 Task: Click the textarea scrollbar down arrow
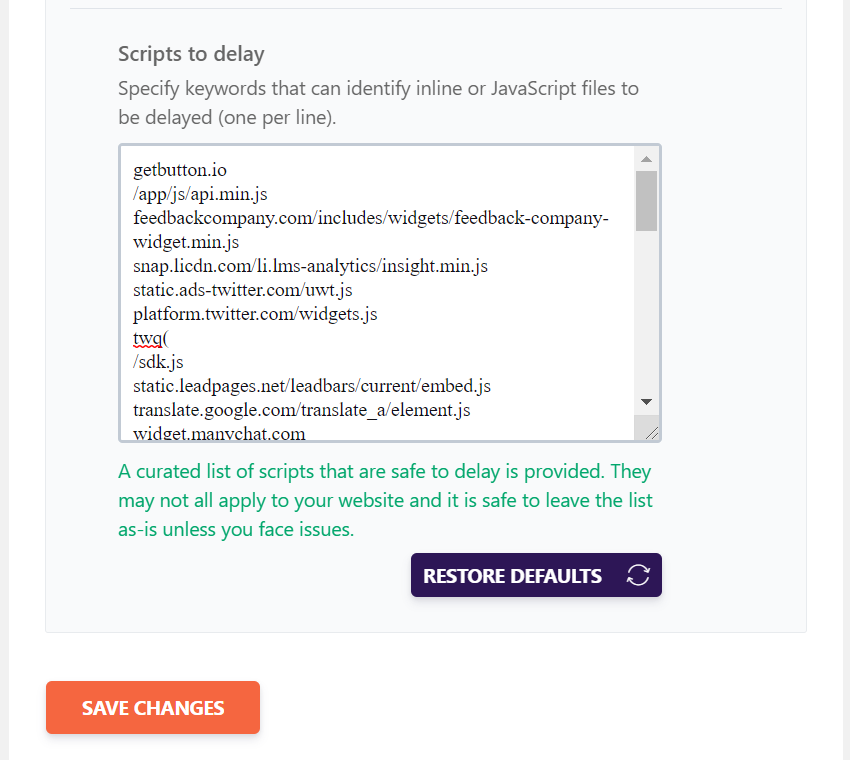coord(646,402)
